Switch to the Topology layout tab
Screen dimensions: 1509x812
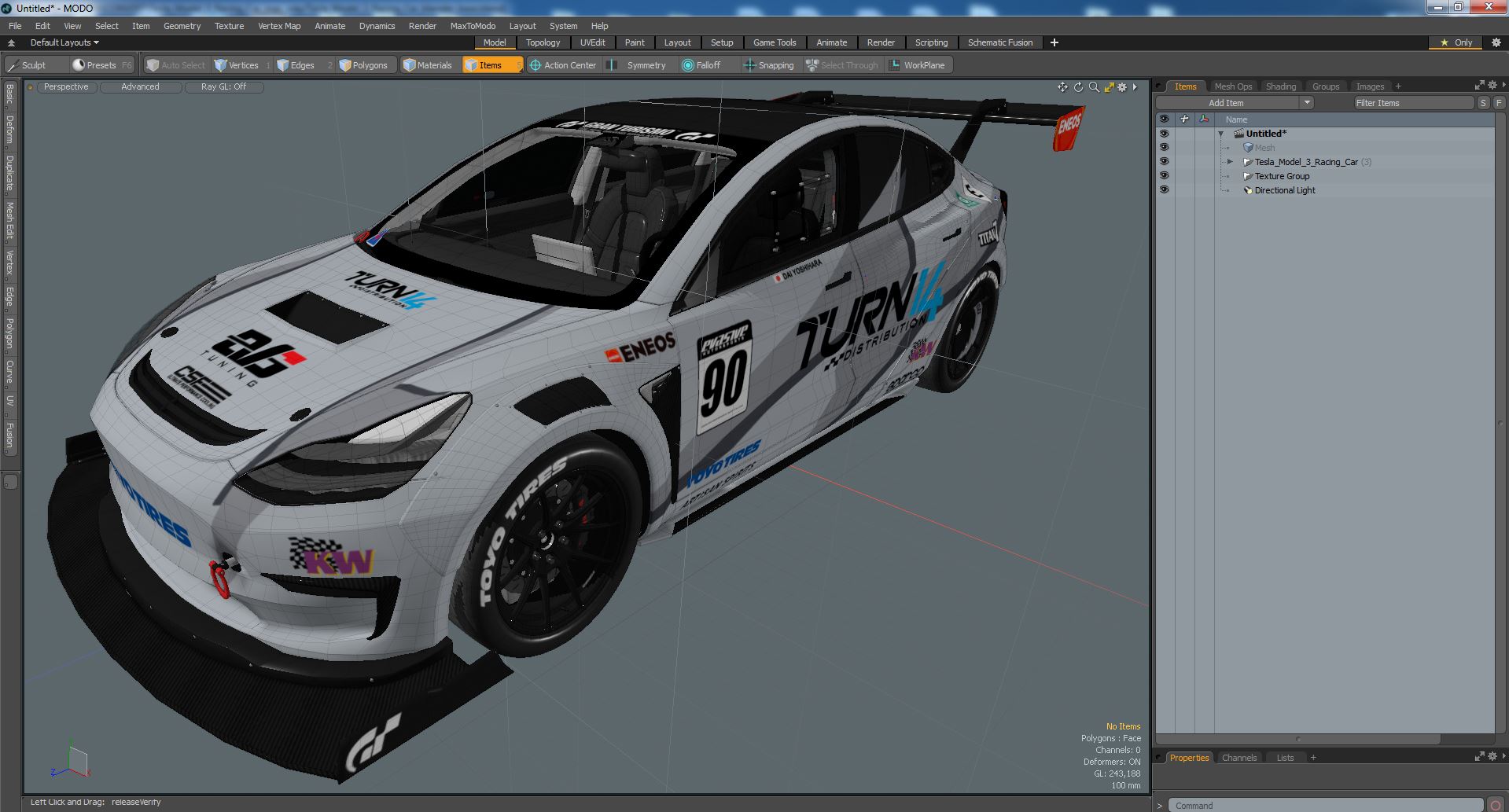click(x=543, y=42)
